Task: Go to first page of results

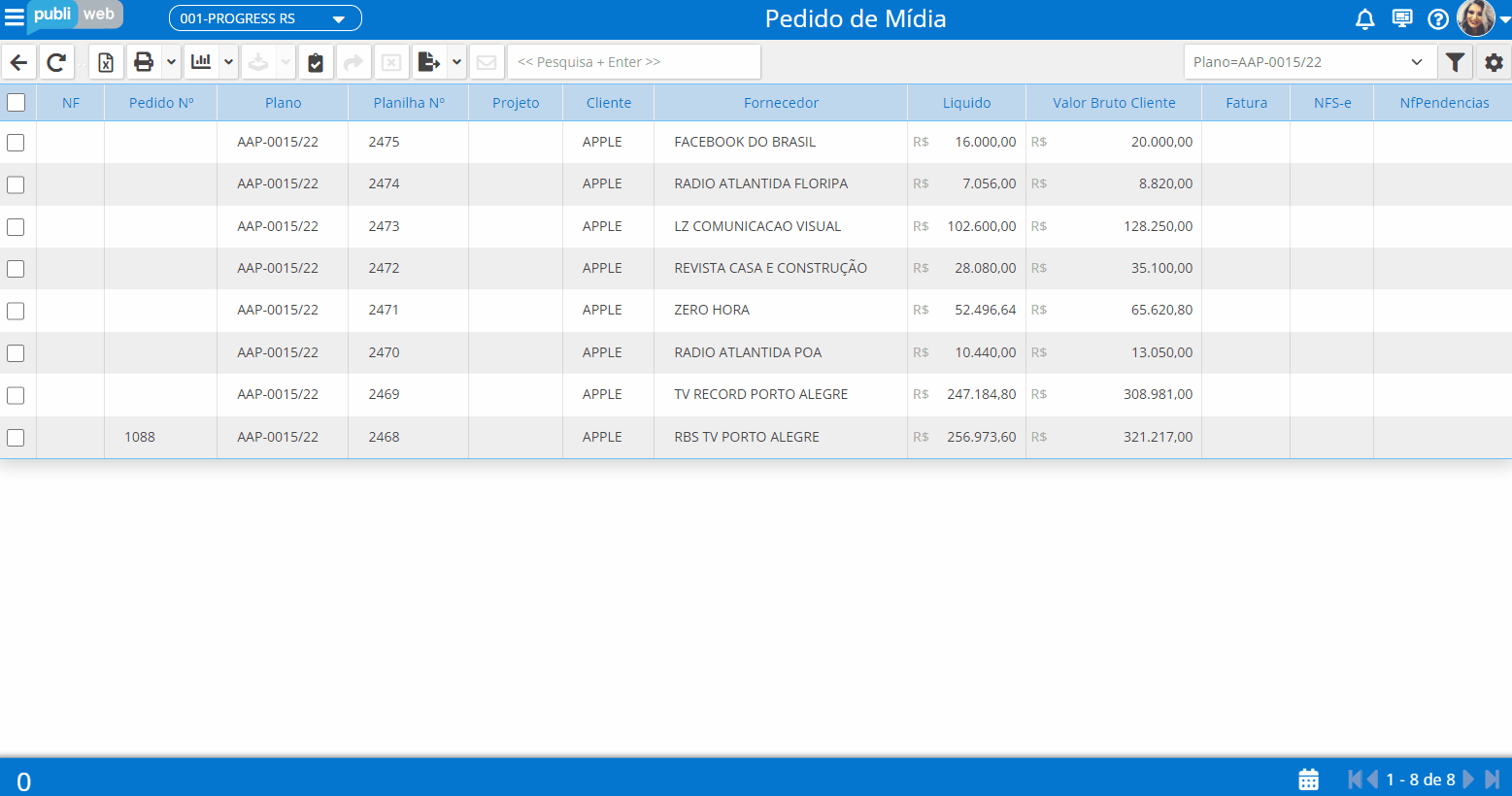Action: 1355,779
